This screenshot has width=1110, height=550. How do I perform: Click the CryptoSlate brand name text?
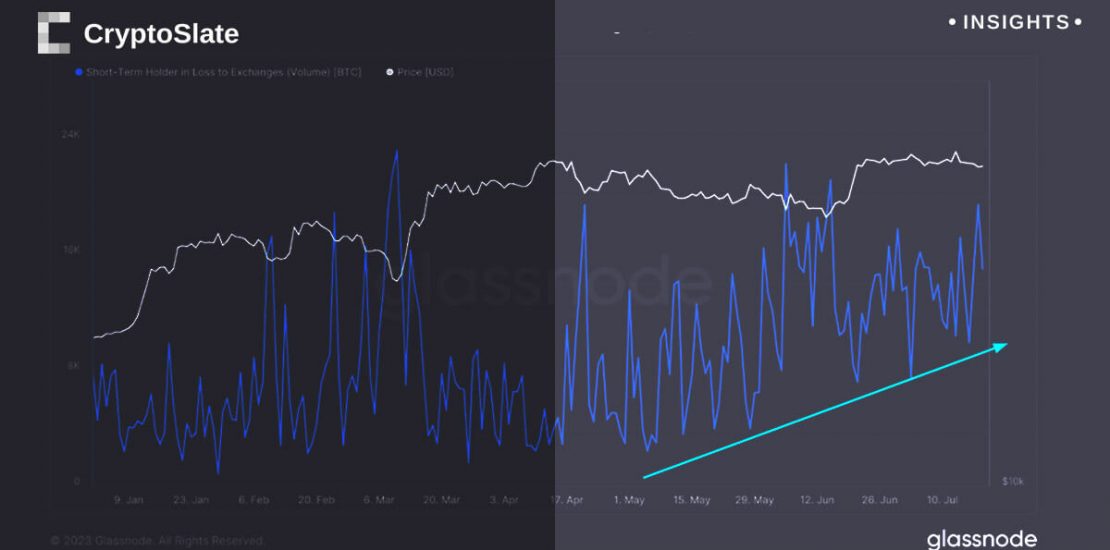pyautogui.click(x=161, y=34)
